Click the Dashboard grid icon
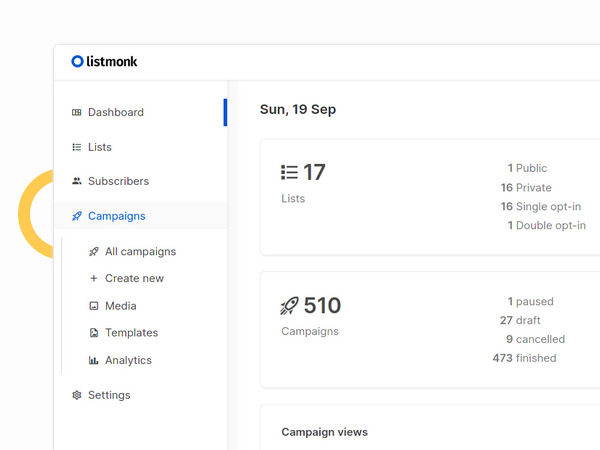The image size is (600, 450). 77,113
